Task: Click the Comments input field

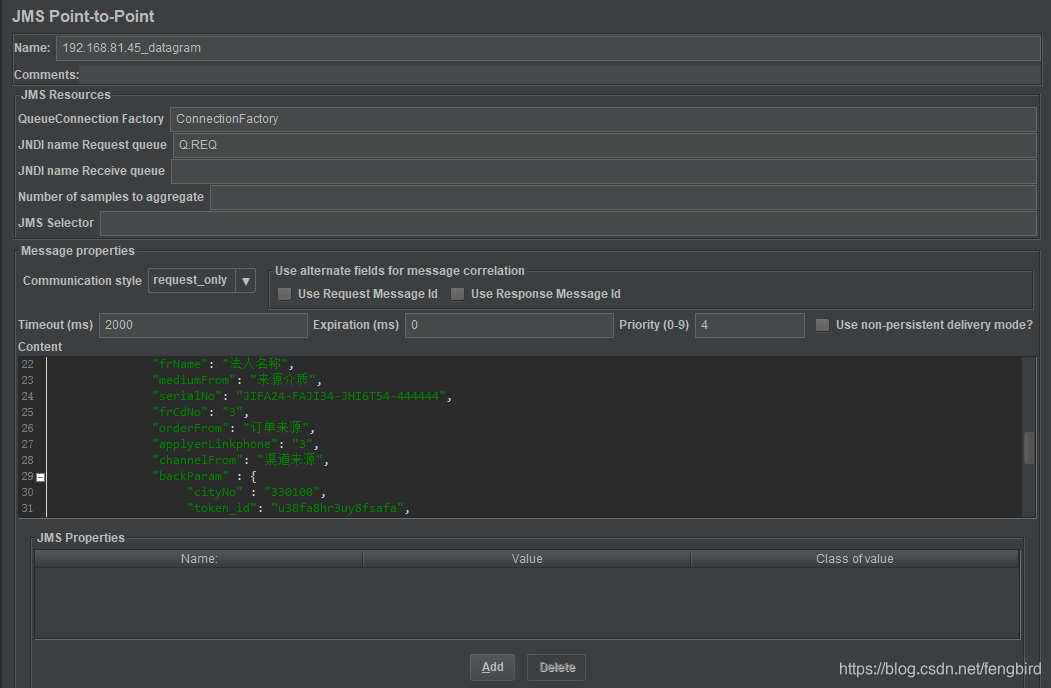Action: (x=561, y=74)
